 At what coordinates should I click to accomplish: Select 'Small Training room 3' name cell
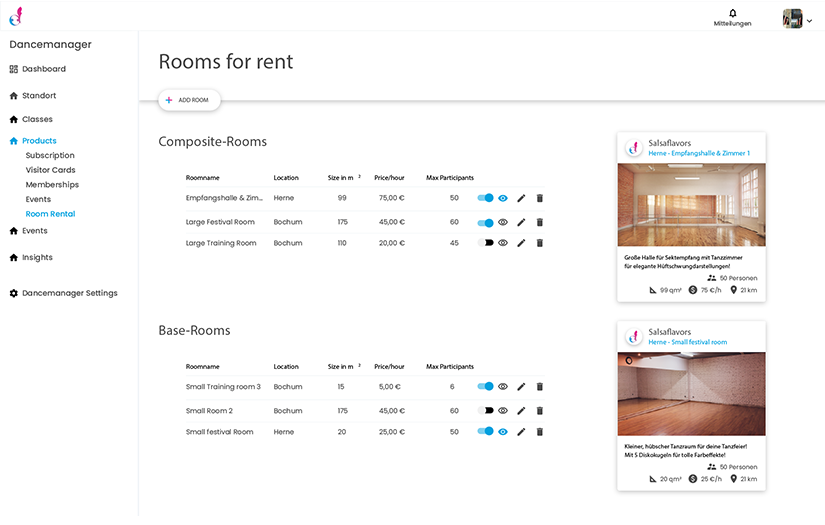click(x=223, y=387)
